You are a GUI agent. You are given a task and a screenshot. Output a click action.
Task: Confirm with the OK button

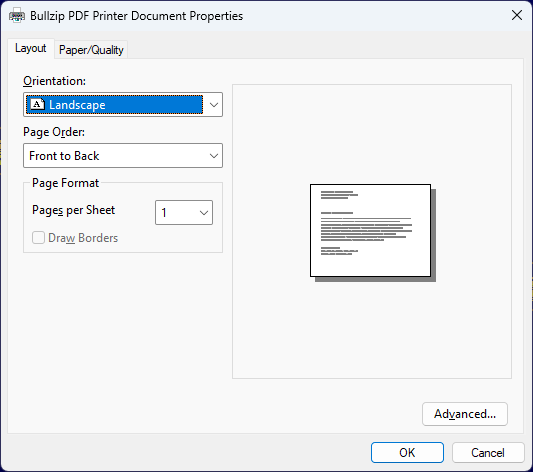[407, 452]
